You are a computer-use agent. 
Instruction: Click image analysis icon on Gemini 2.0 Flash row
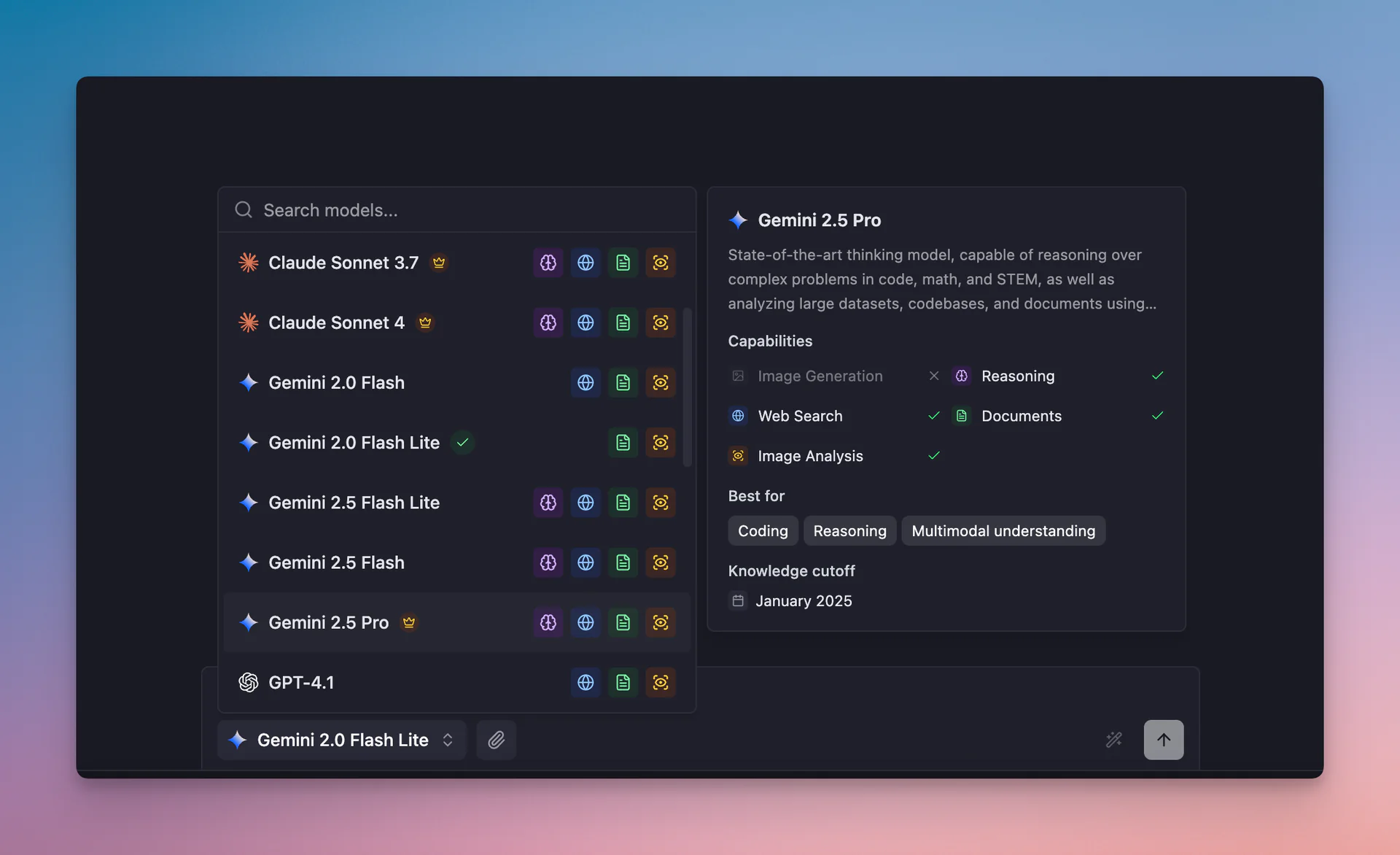pos(661,382)
